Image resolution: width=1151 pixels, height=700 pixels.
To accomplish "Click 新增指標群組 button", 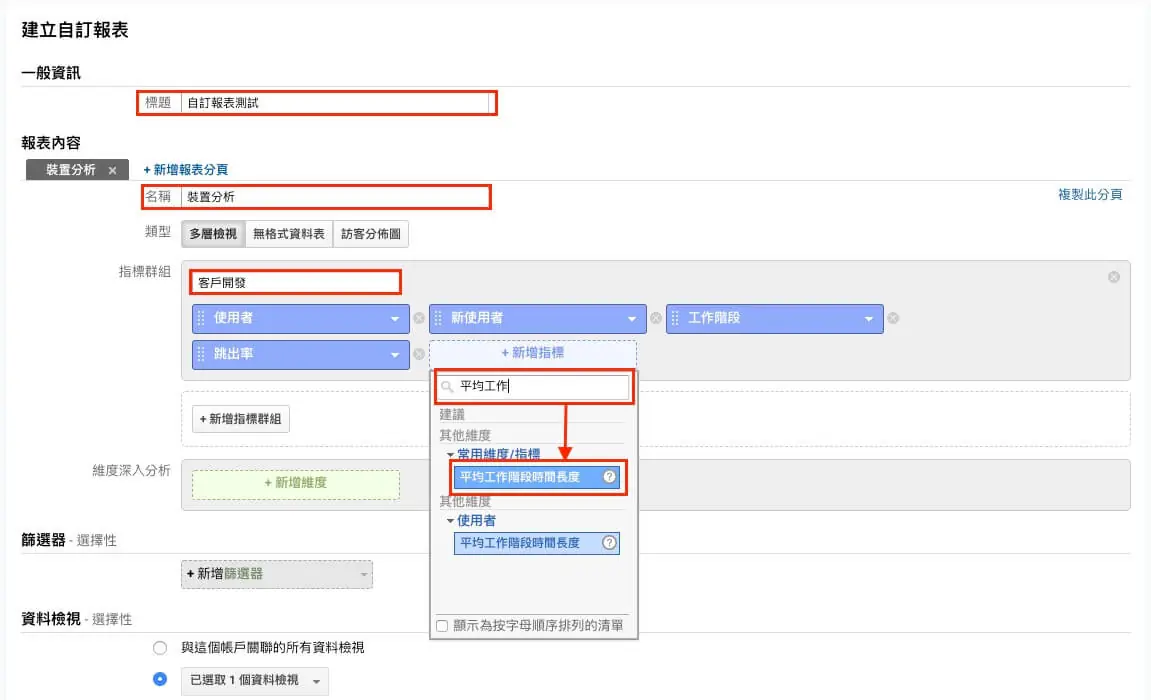I will pyautogui.click(x=241, y=419).
